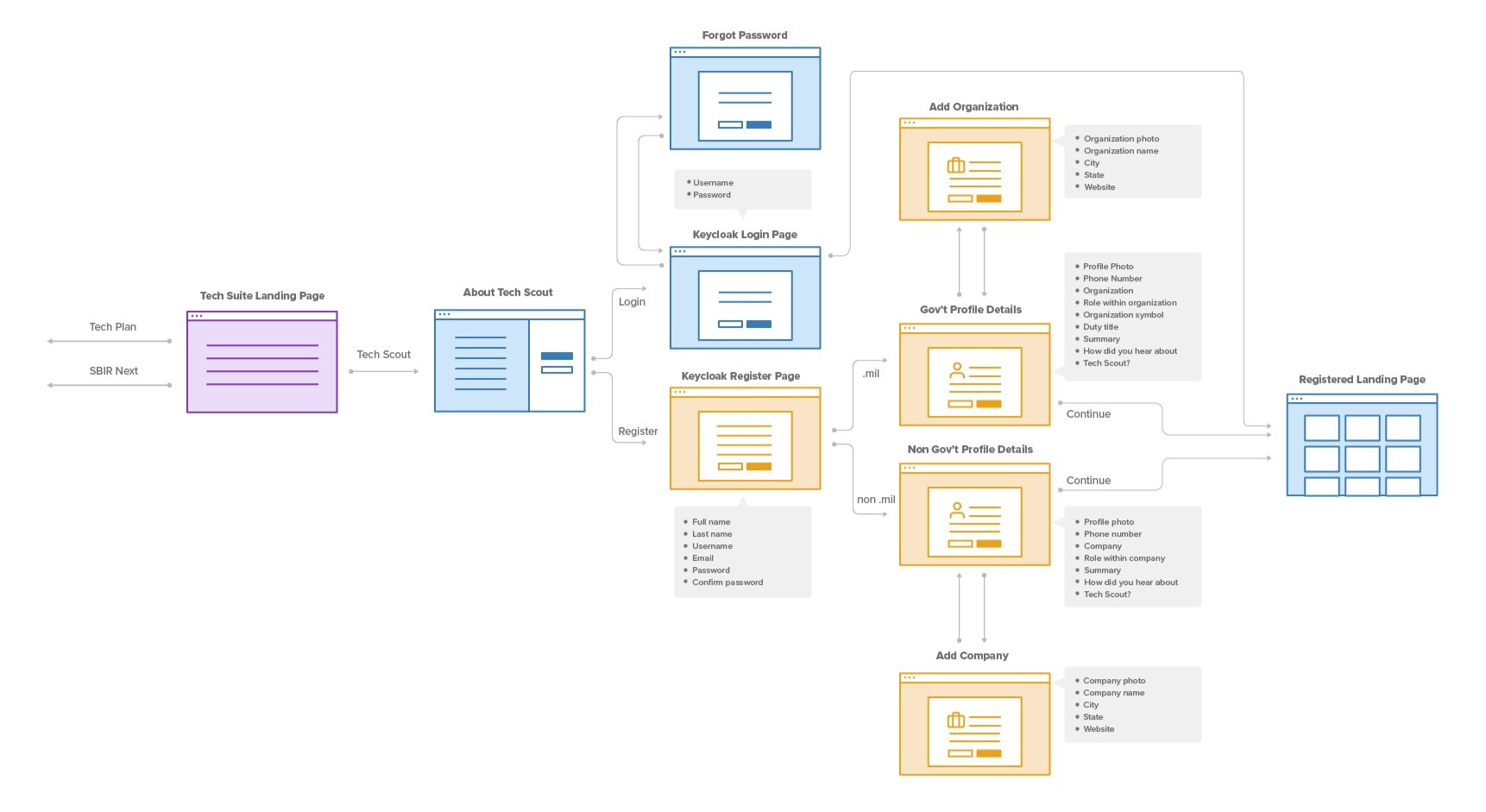The height and width of the screenshot is (812, 1486).
Task: Select the Forgot Password wireframe
Action: point(746,98)
